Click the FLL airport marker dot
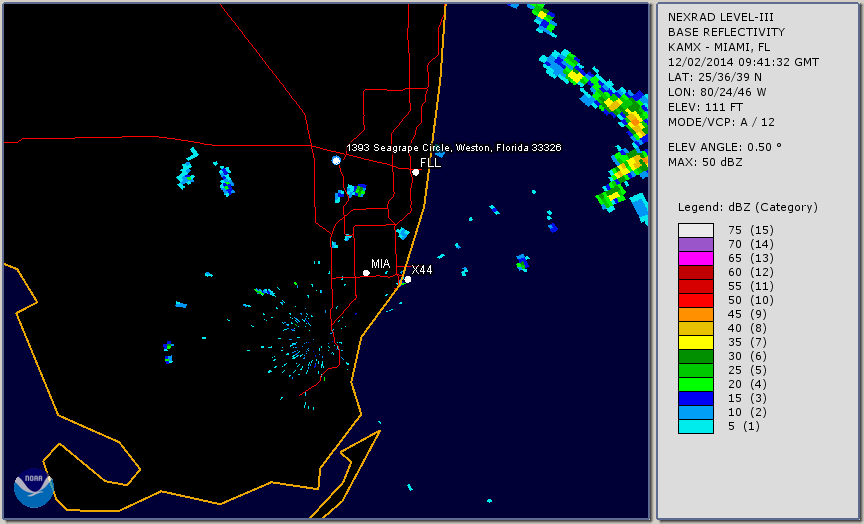This screenshot has height=524, width=864. pos(415,172)
